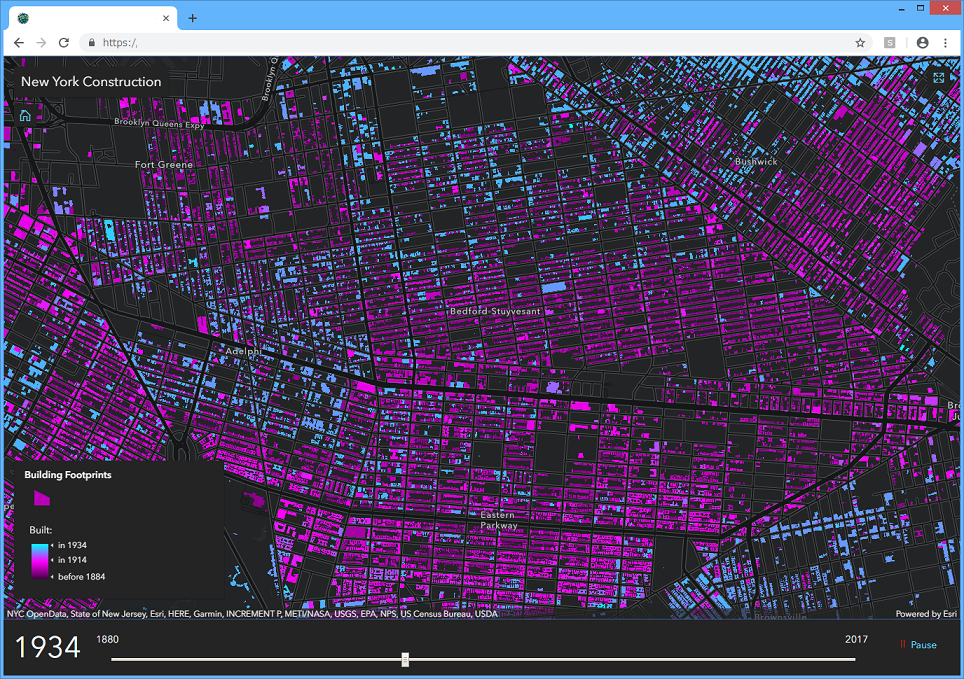The image size is (964, 679).
Task: Close the current browser tab
Action: point(164,18)
